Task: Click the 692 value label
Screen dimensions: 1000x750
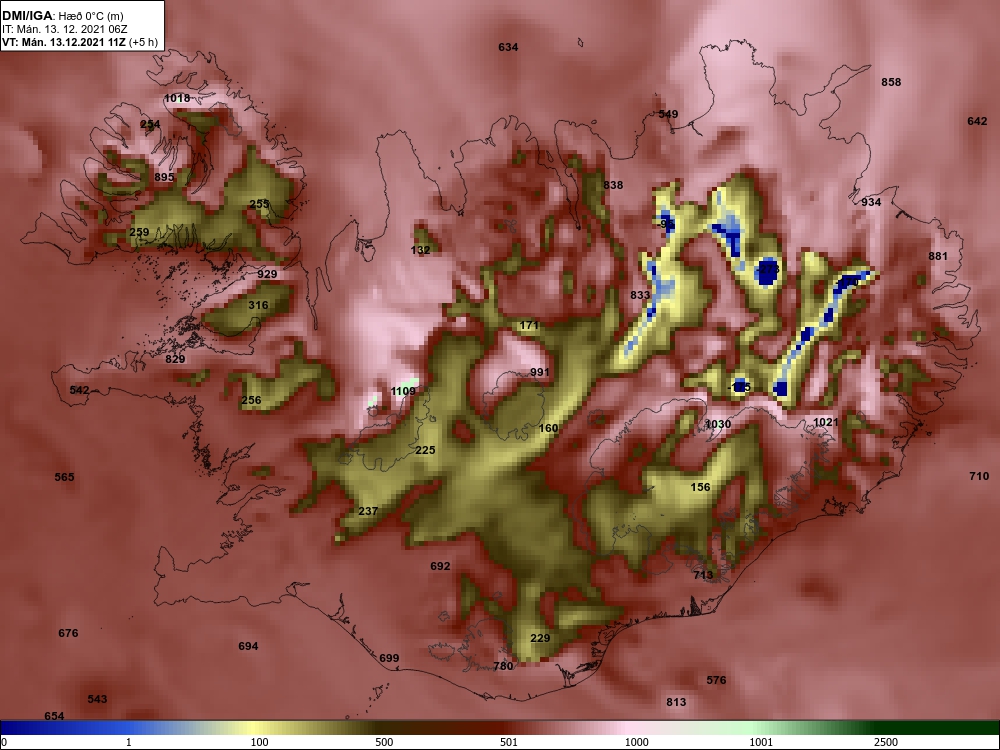Action: point(440,566)
